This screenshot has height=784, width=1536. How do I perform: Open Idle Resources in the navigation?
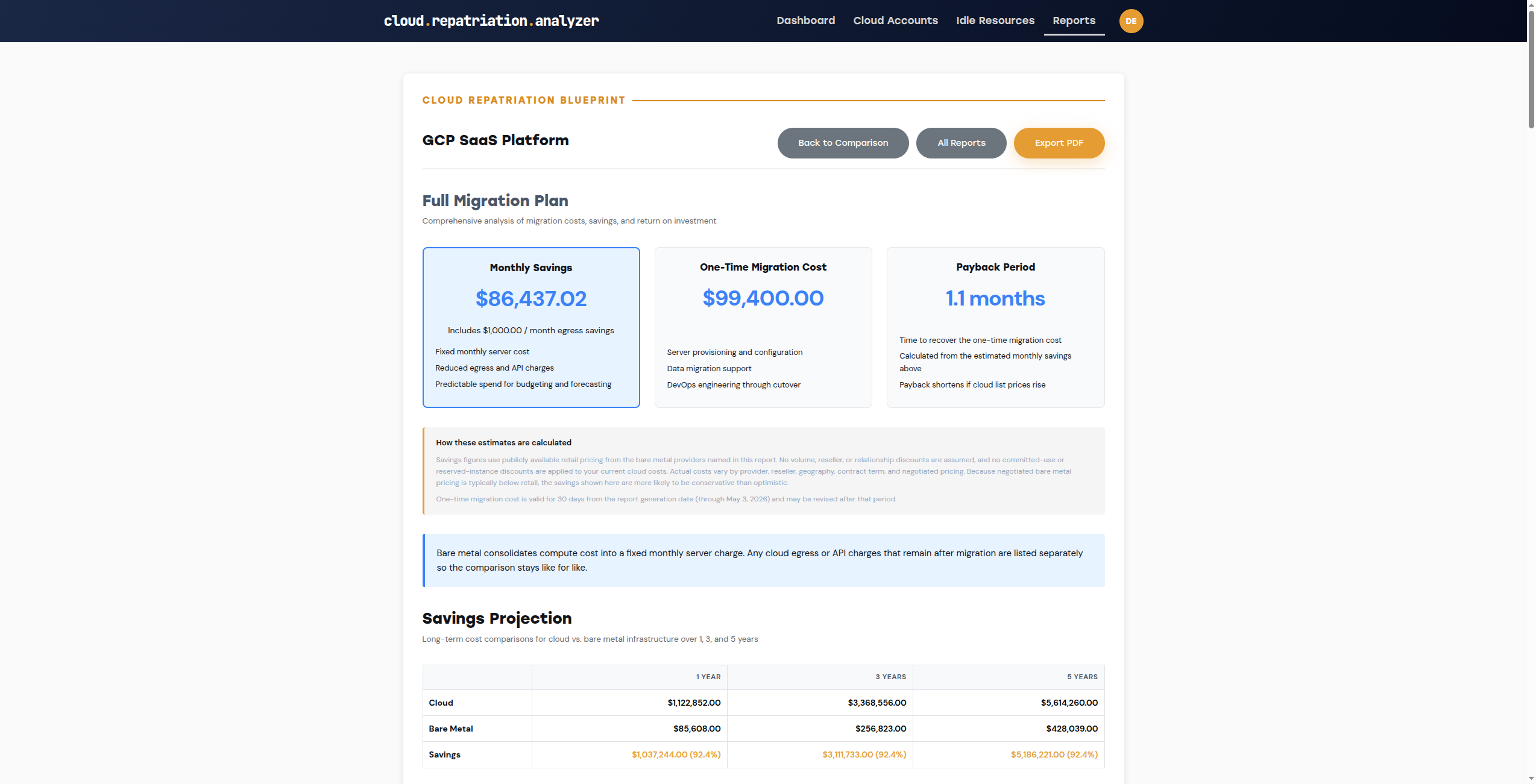[995, 20]
